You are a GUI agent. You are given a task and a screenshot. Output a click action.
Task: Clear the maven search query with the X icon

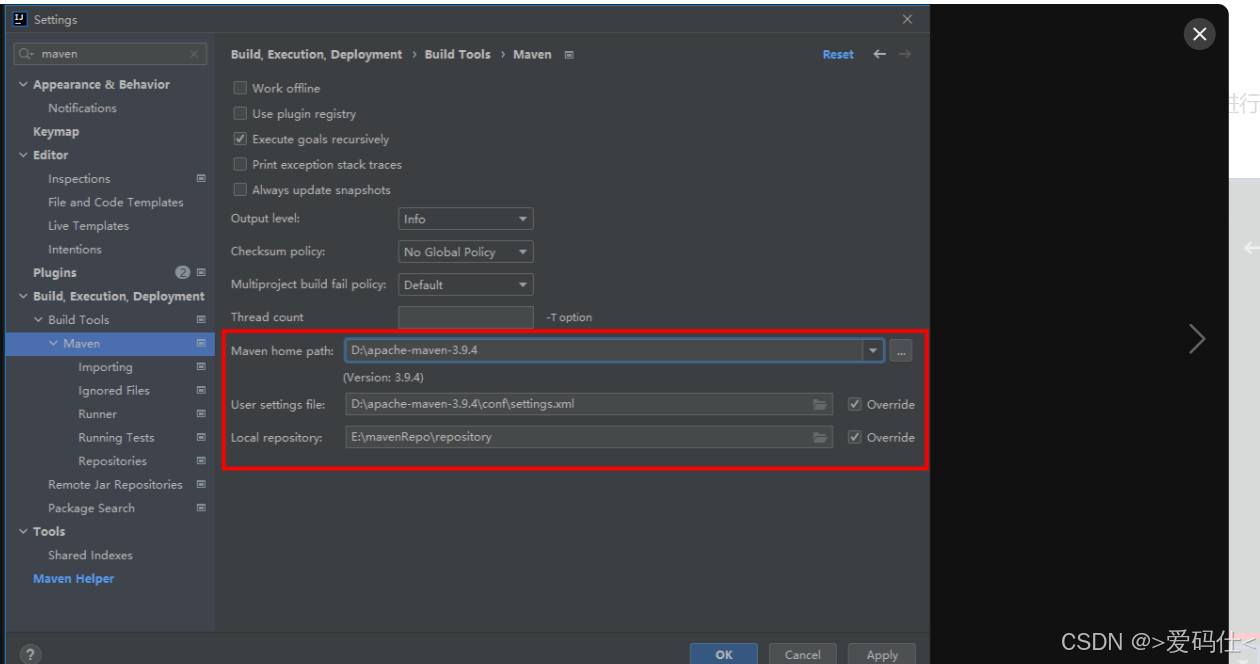point(192,53)
